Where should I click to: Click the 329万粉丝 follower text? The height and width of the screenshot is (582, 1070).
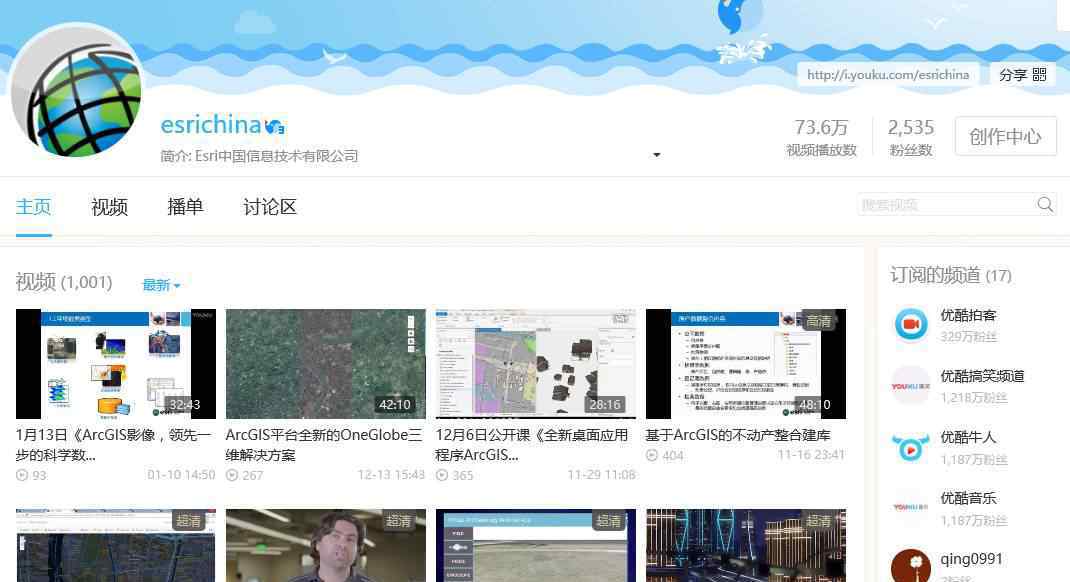(968, 336)
